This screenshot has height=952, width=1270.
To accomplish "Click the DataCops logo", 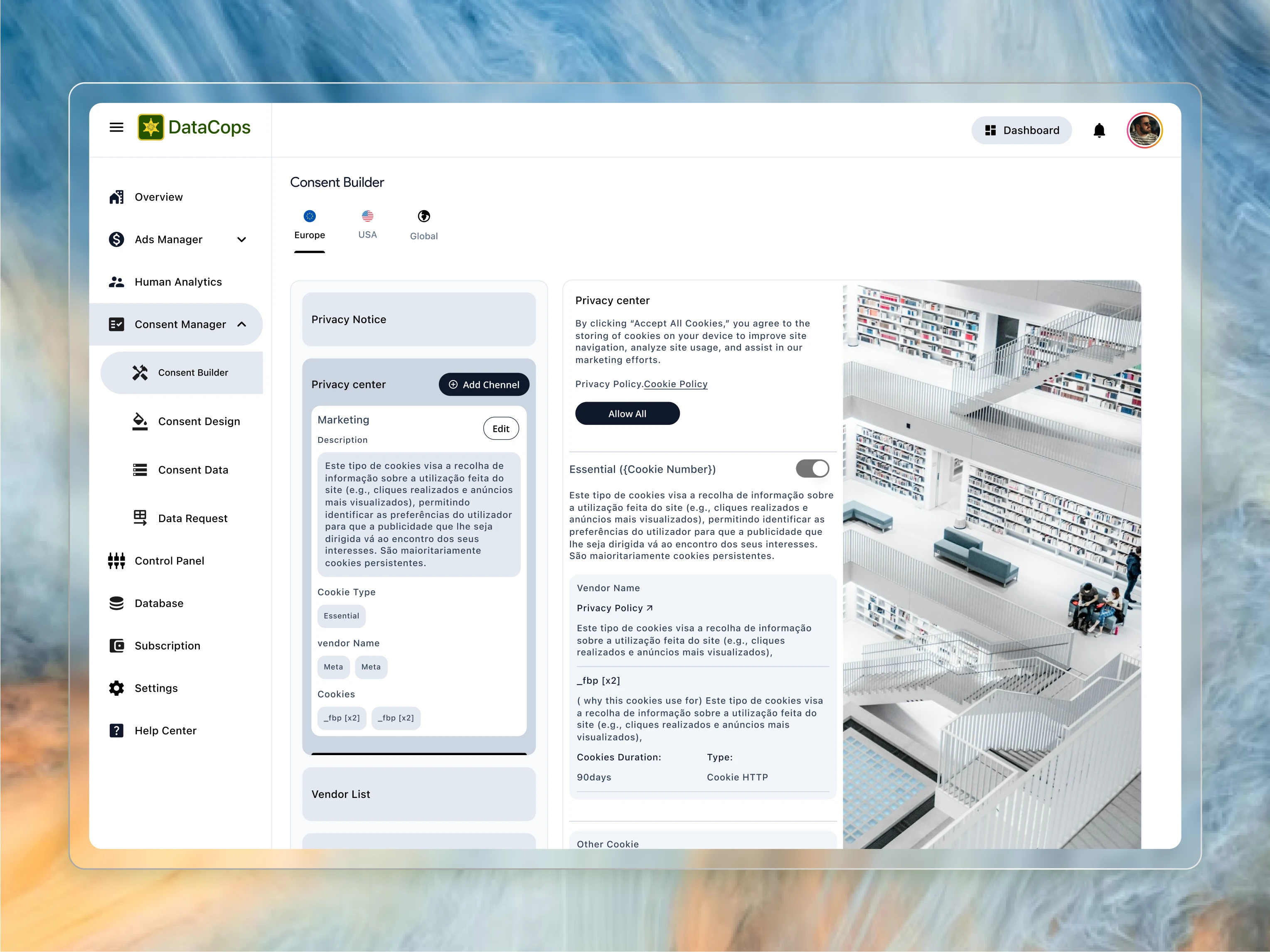I will pos(194,128).
